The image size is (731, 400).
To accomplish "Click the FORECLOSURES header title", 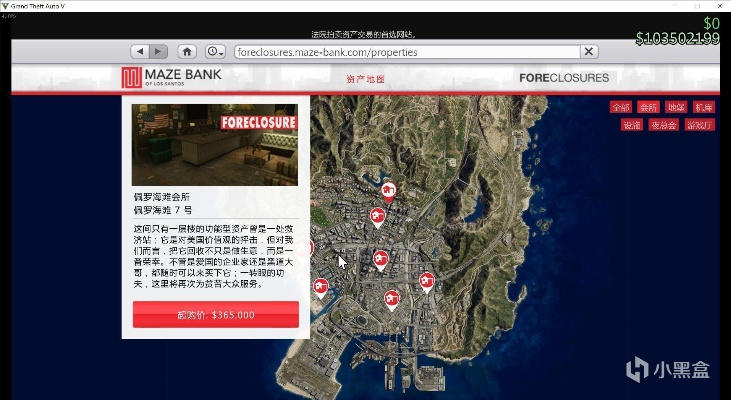I will pos(564,78).
